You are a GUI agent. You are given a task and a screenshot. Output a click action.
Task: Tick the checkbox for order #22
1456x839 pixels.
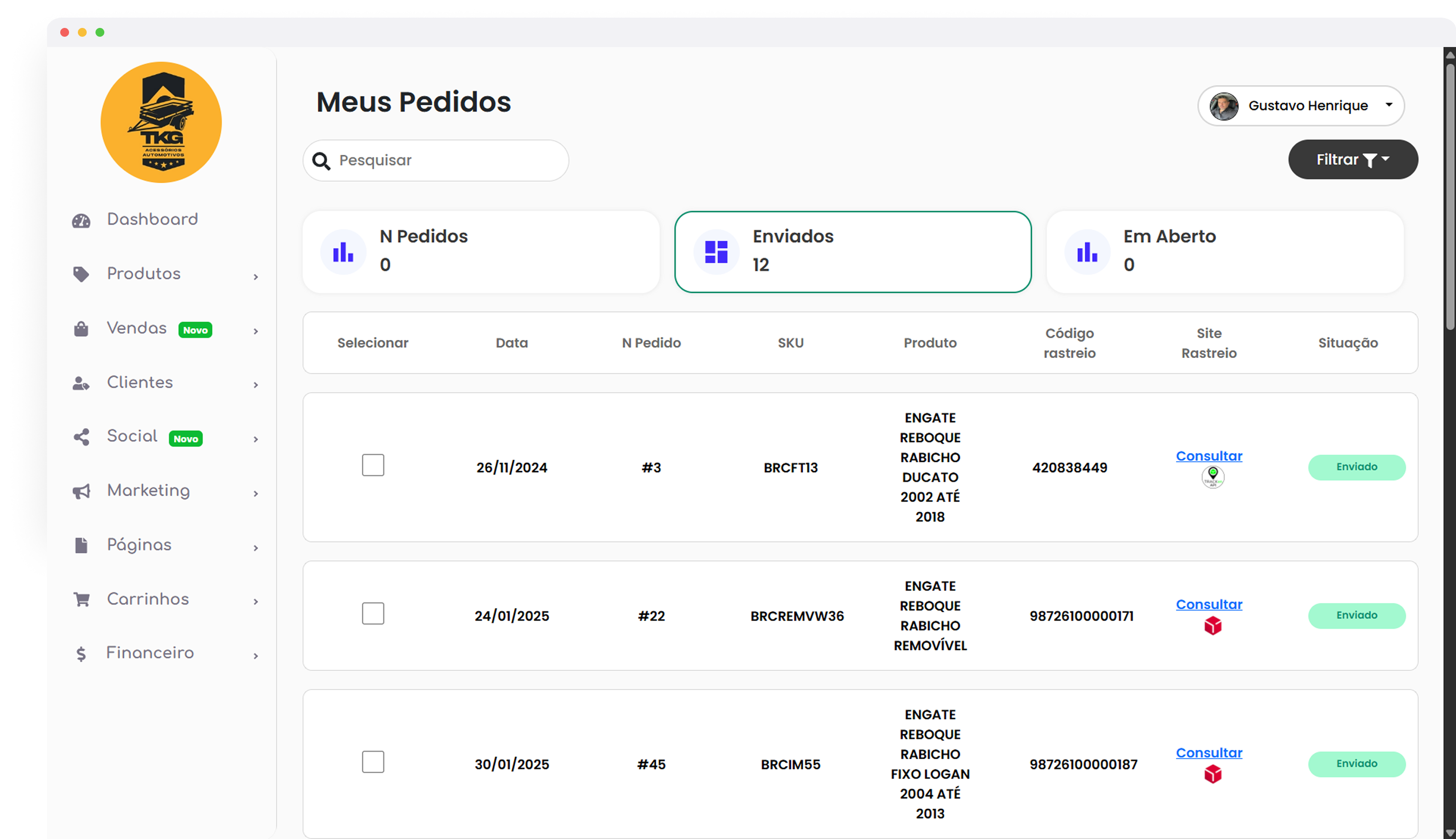coord(373,614)
